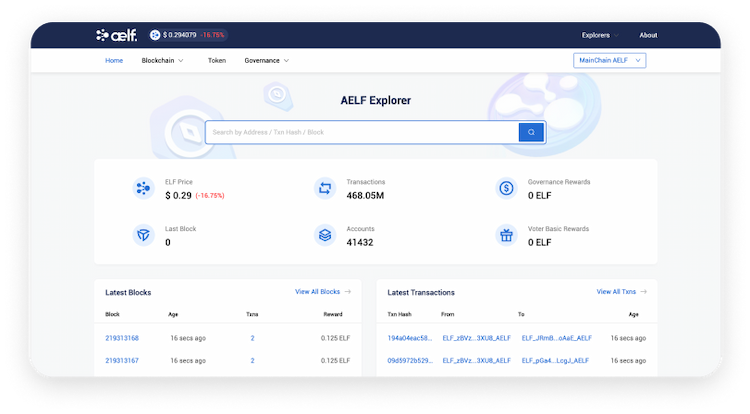Viewport: 750px width, 414px height.
Task: Expand the Blockchain menu
Action: click(x=162, y=61)
